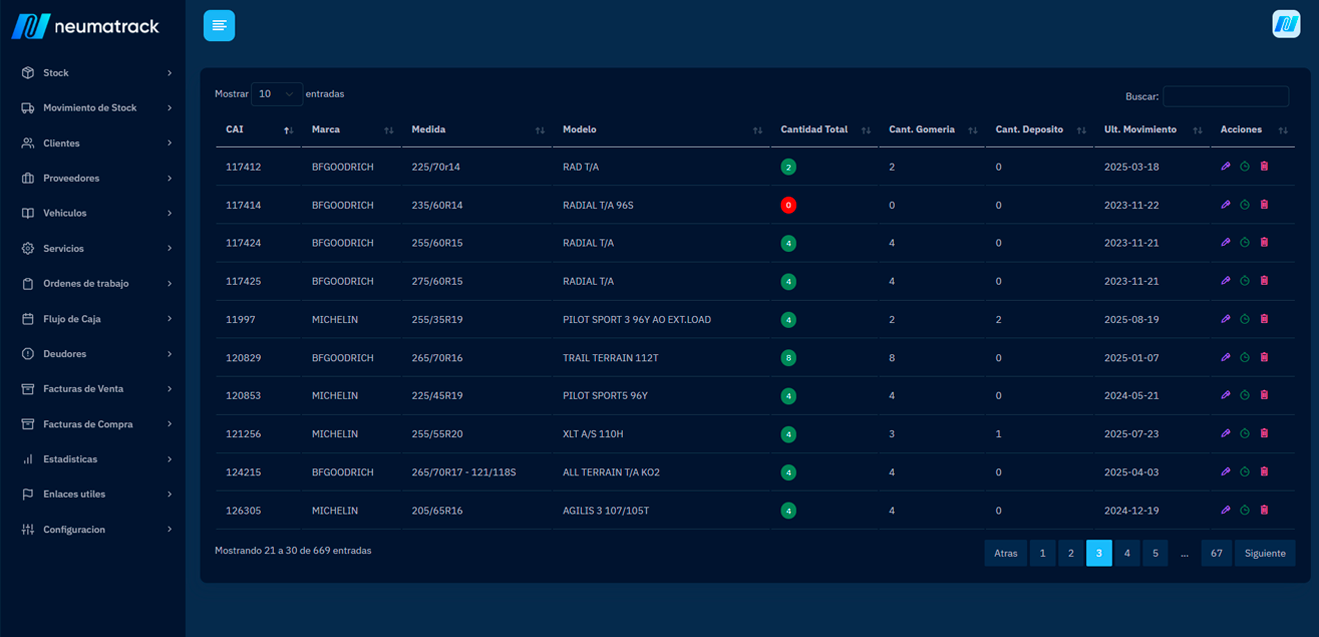The width and height of the screenshot is (1319, 637).
Task: Click the stopwatch icon in row 11997
Action: coord(1245,319)
